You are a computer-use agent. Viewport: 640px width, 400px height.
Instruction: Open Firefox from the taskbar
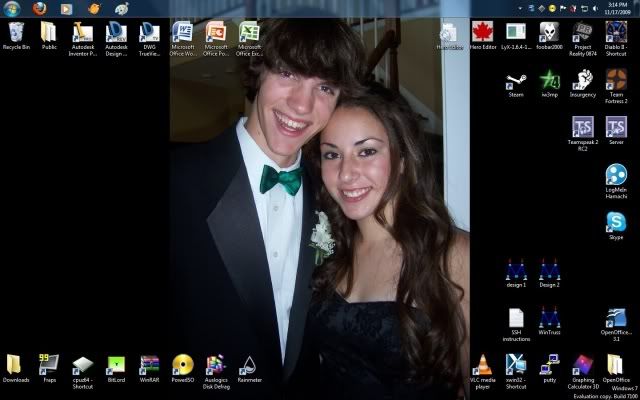(x=39, y=8)
